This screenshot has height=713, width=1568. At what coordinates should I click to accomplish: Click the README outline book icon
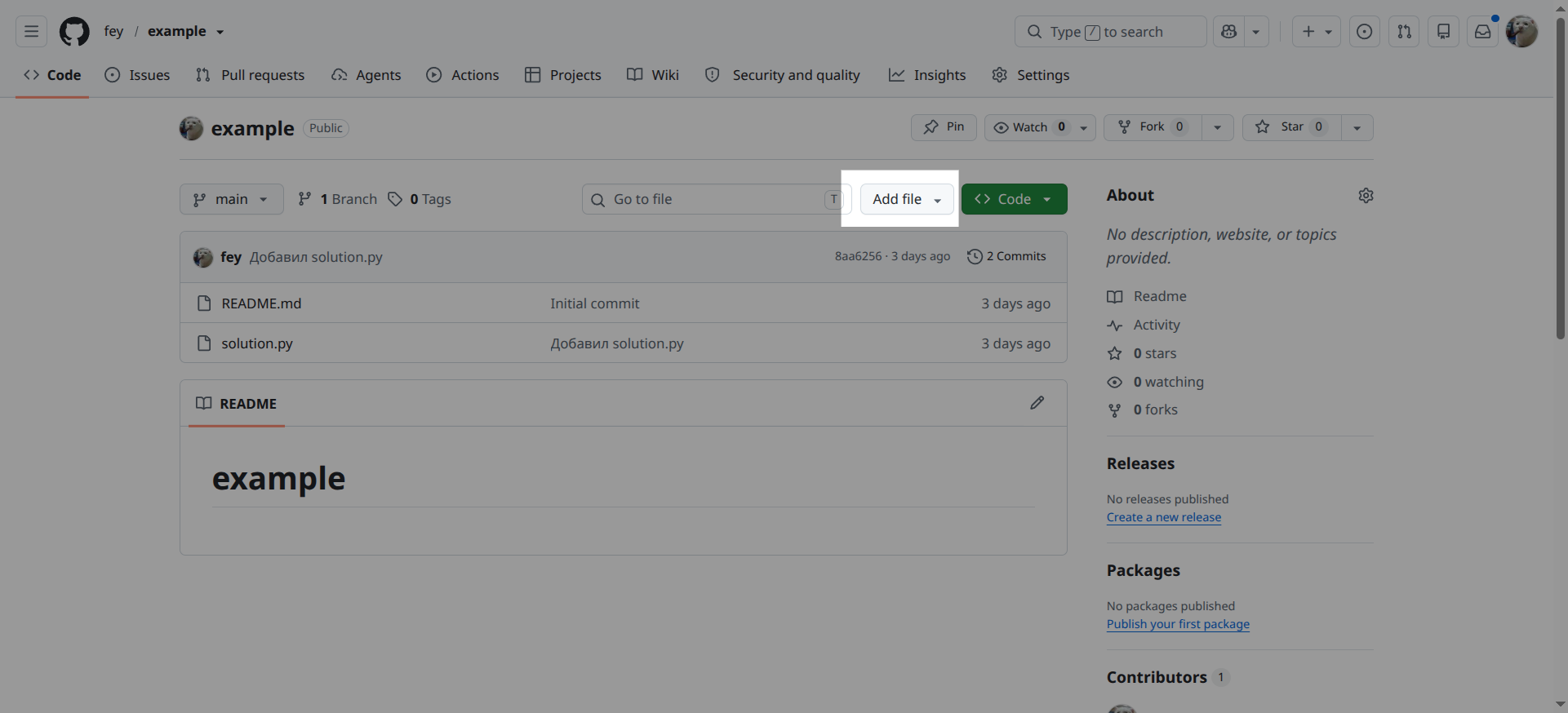click(x=204, y=403)
